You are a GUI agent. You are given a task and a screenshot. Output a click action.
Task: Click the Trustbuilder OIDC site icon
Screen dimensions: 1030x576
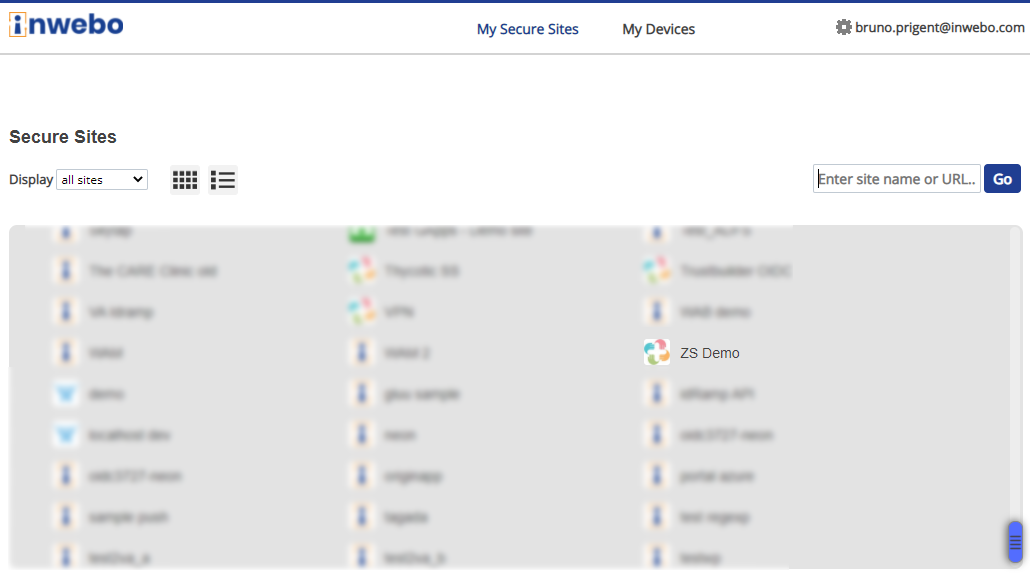coord(657,271)
